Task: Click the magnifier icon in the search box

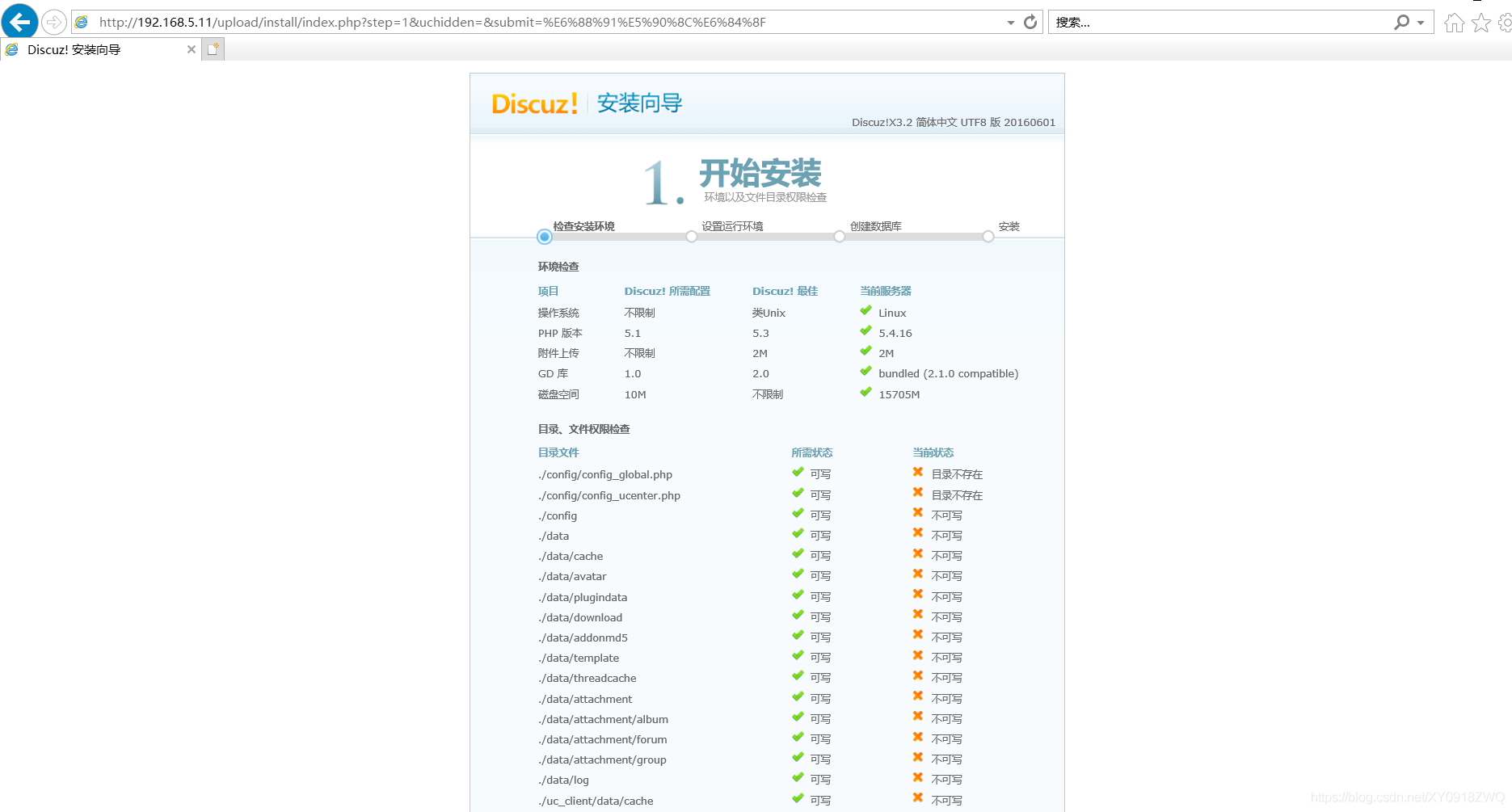Action: click(1402, 23)
